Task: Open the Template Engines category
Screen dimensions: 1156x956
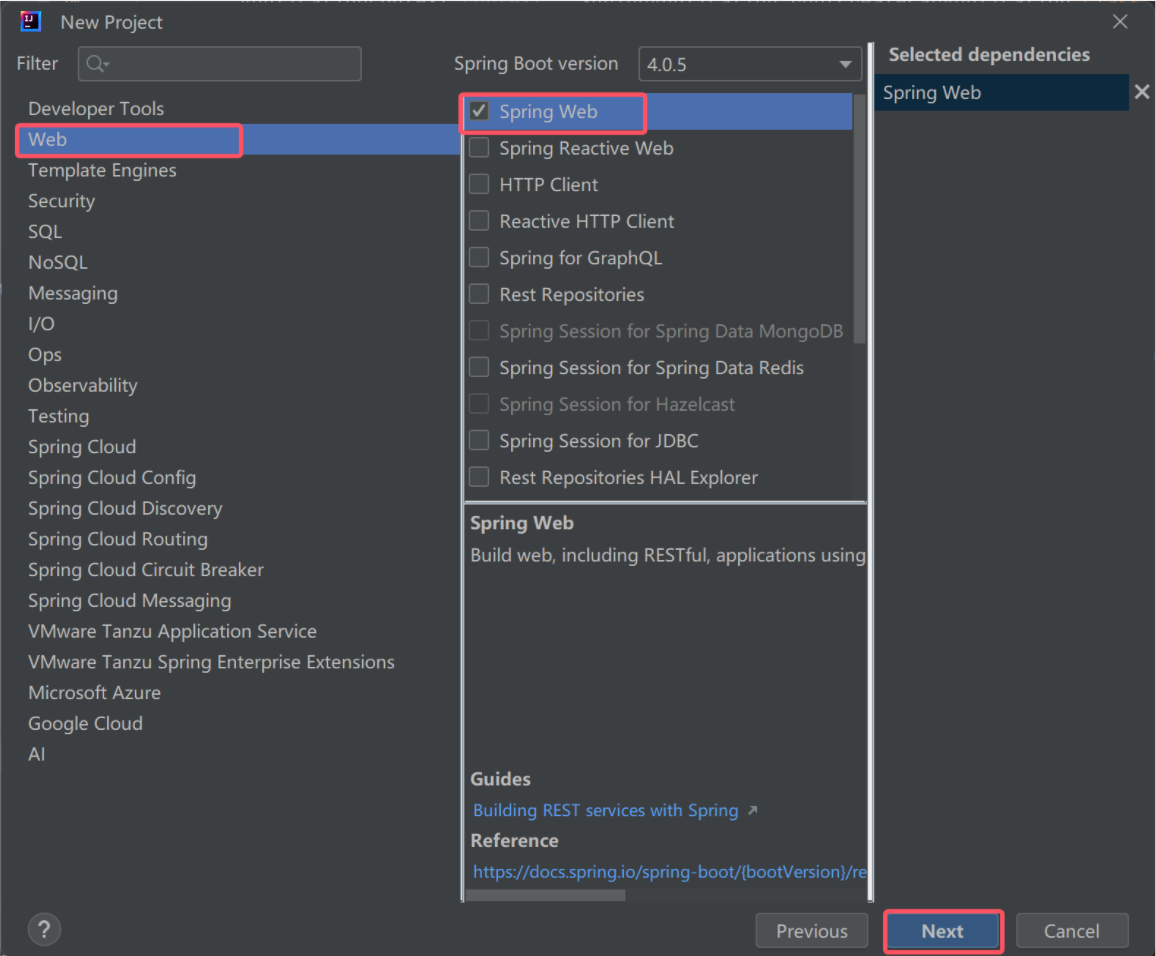Action: 102,170
